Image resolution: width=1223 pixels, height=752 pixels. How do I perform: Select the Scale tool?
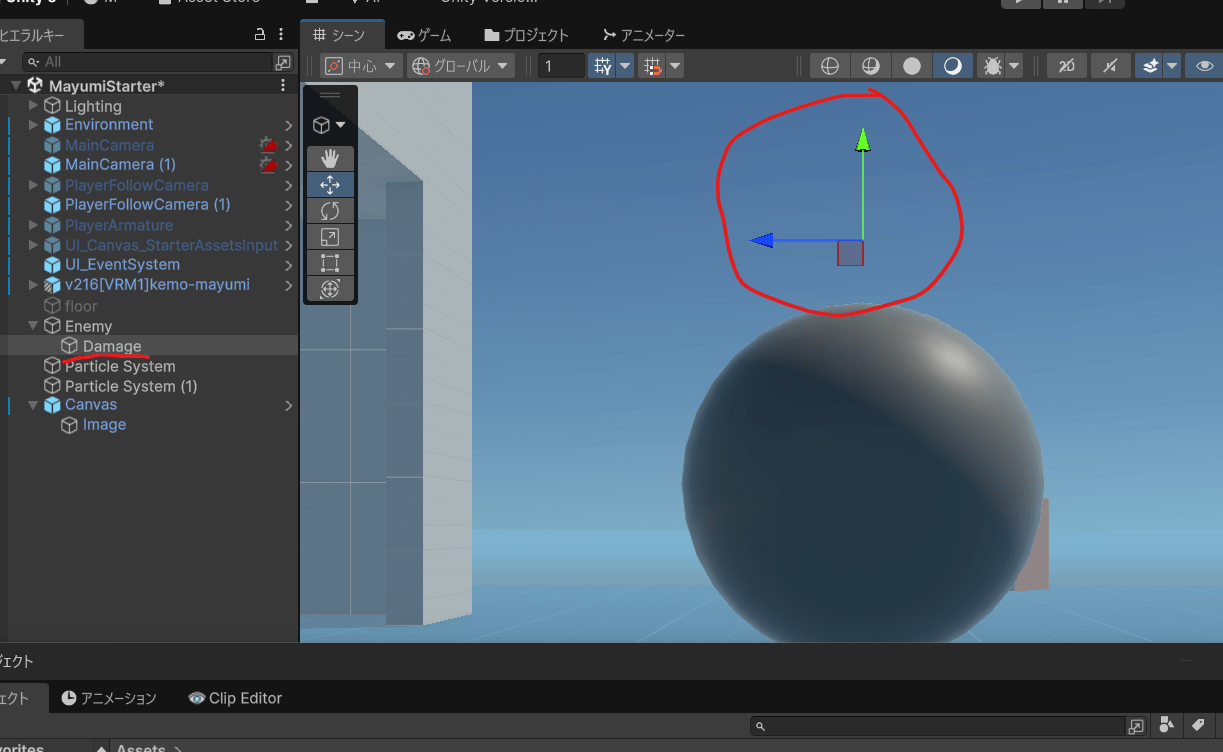tap(330, 237)
